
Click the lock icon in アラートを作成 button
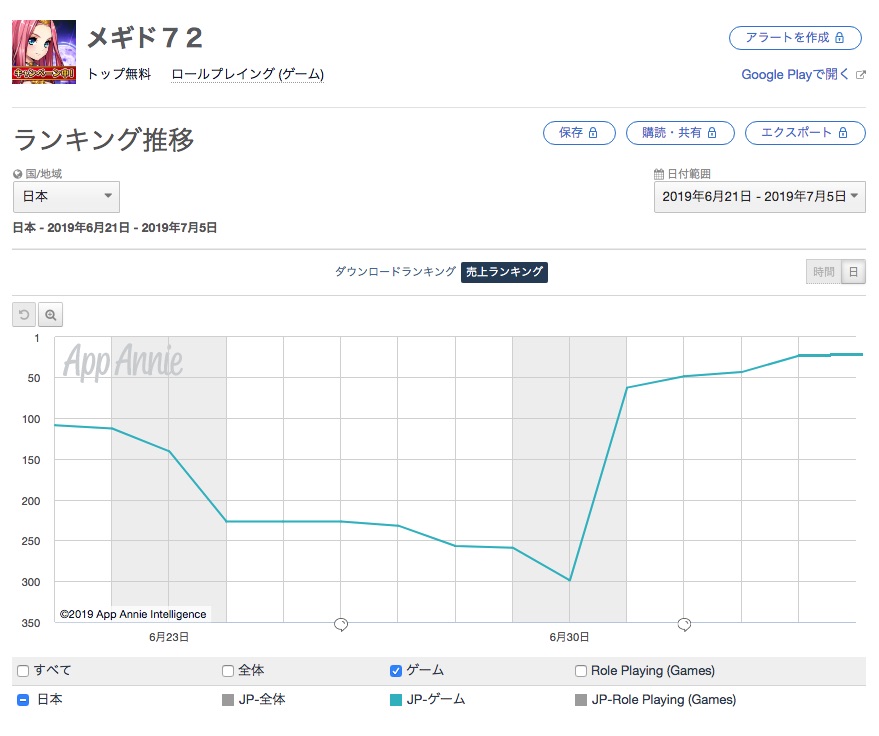839,38
